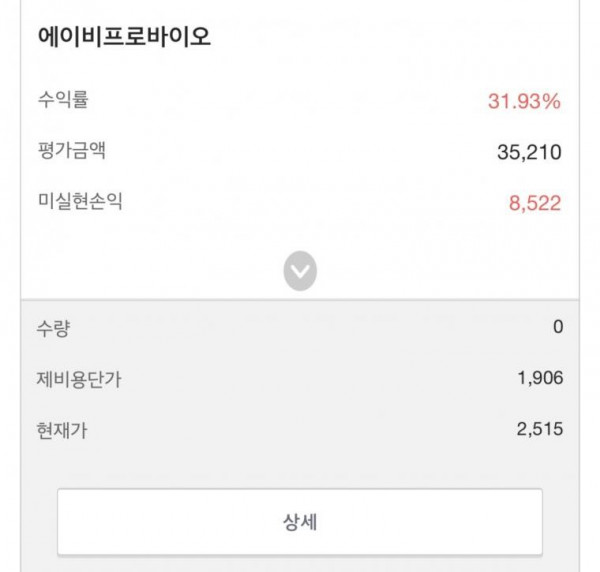Click the 제비용단가 label

[x=79, y=380]
